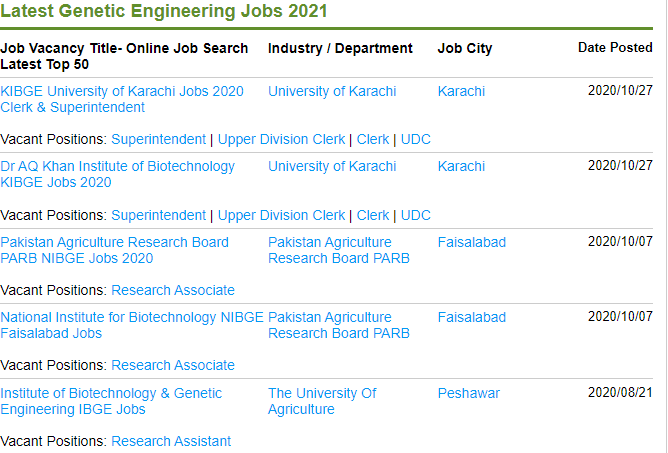Open Pakistan Agriculture Research Board PARB department, third row

[339, 250]
